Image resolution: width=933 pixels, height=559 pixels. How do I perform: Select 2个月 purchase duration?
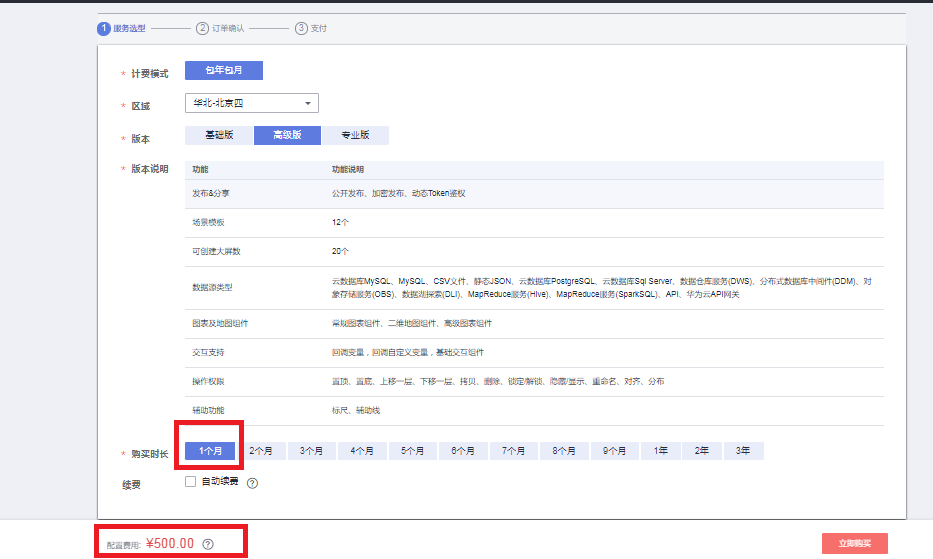coord(261,451)
